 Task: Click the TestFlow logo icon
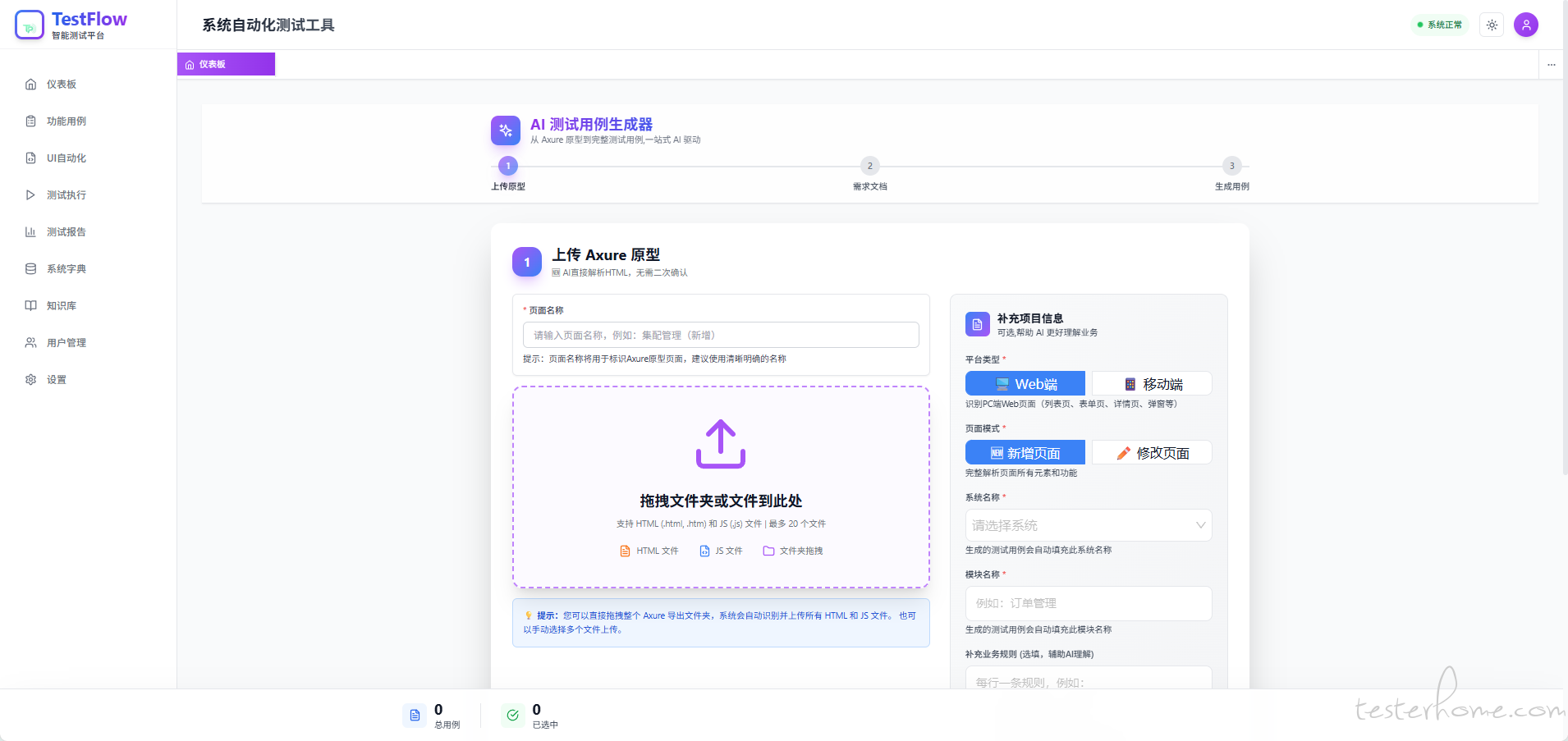(30, 25)
